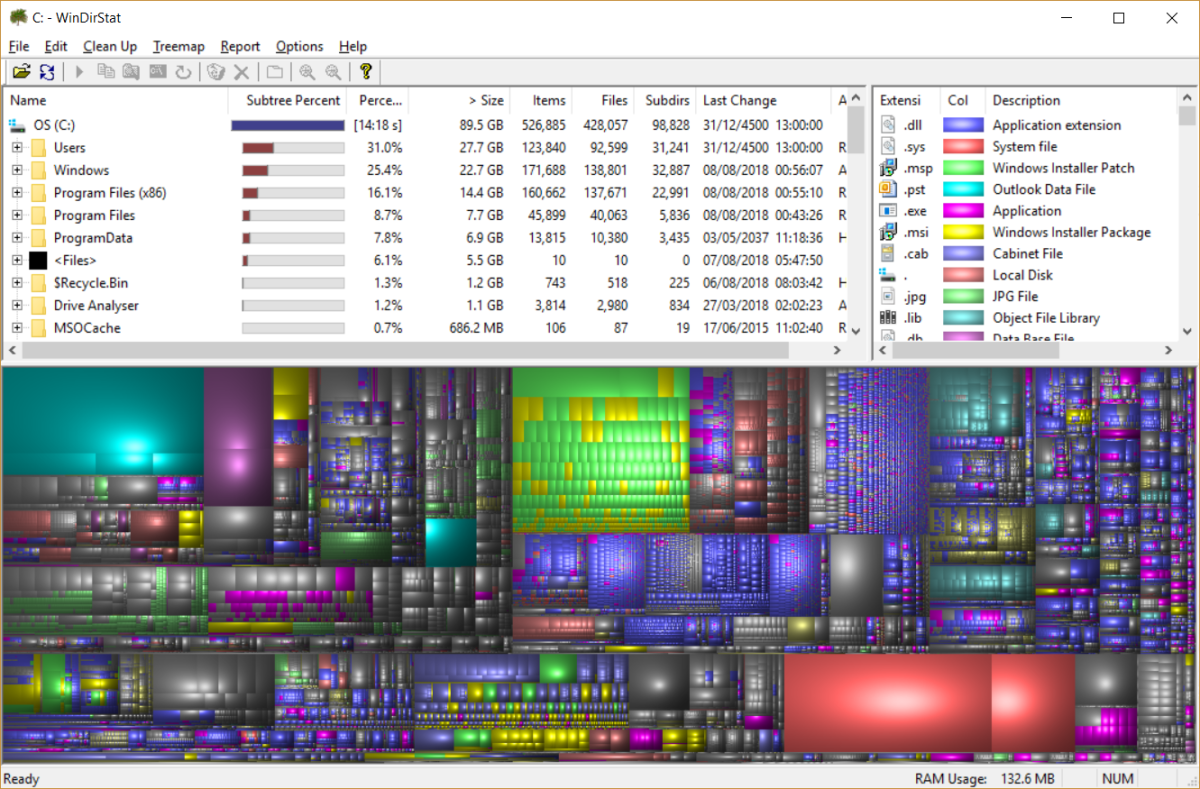Open the Treemap menu
This screenshot has width=1200, height=789.
[x=178, y=46]
